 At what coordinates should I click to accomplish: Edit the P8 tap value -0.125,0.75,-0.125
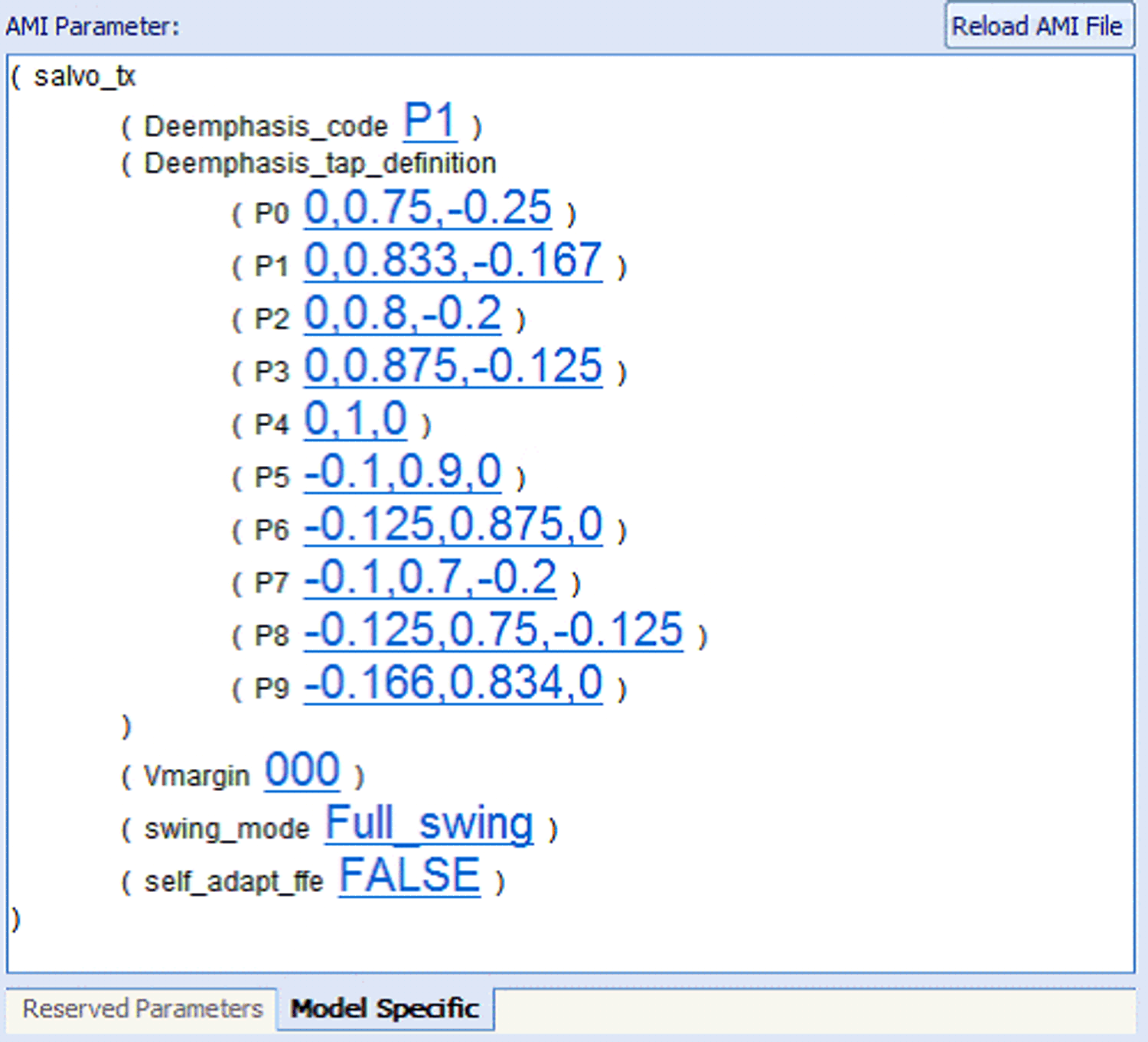pos(493,630)
